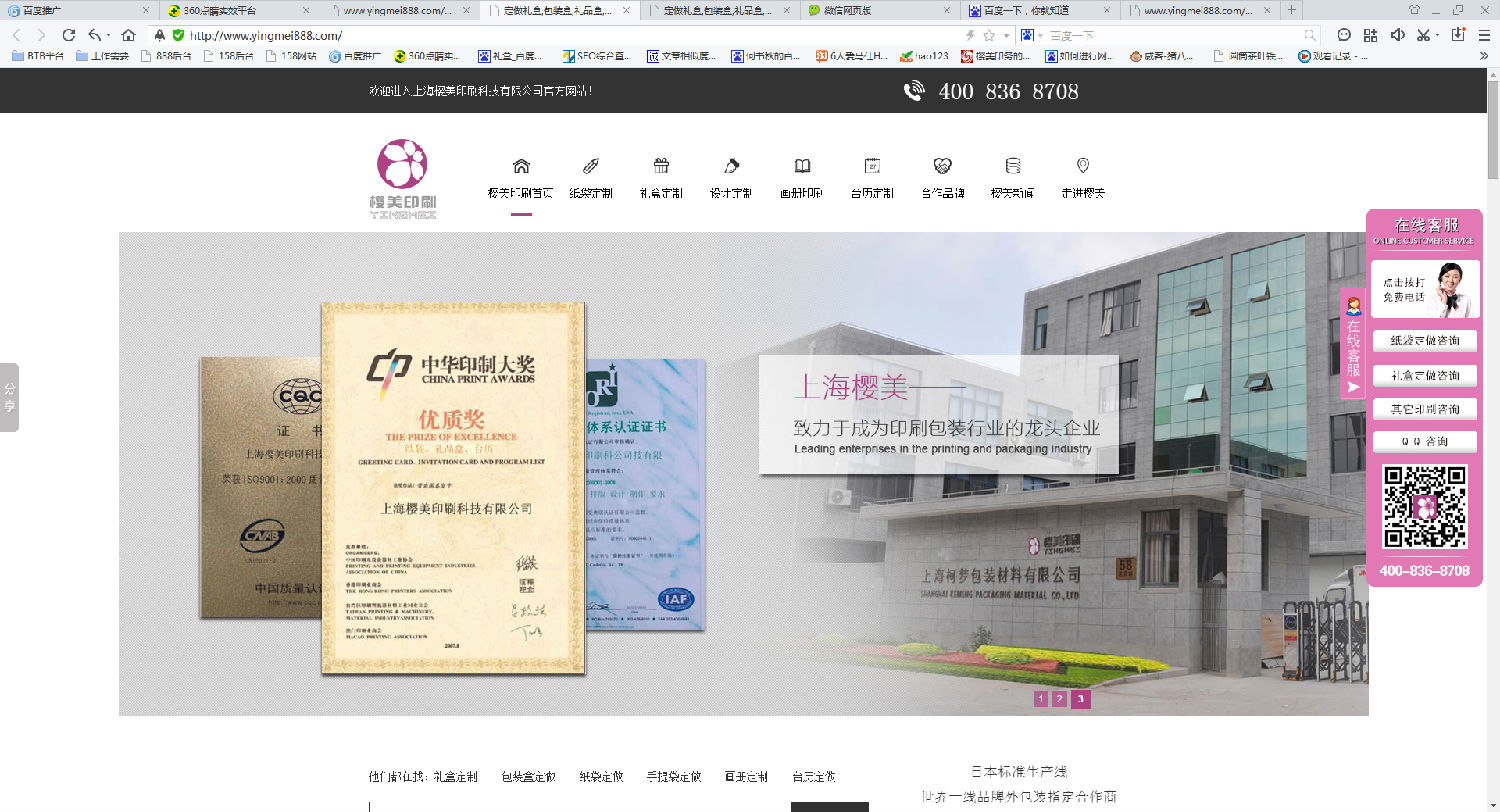Expand the address bar dropdown arrow
The height and width of the screenshot is (812, 1500).
click(1006, 36)
